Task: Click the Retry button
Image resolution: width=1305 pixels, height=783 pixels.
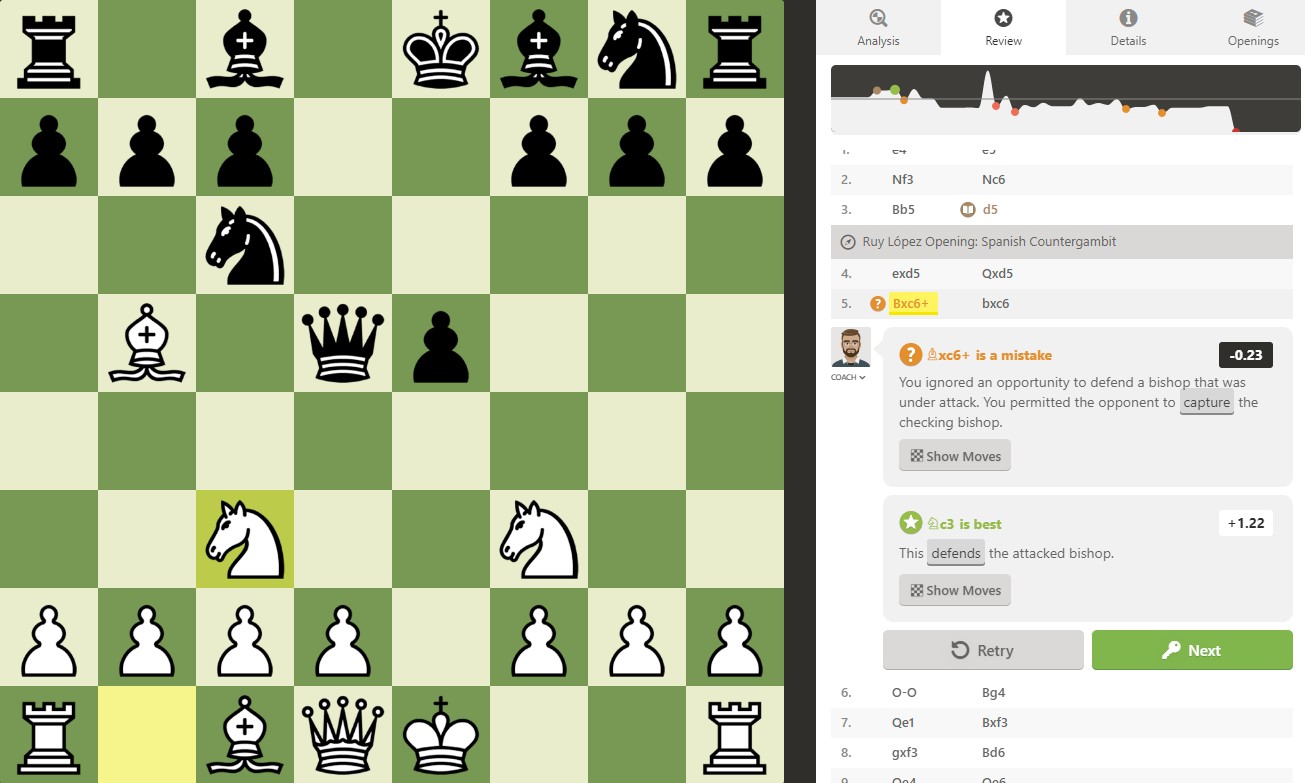Action: coord(983,650)
